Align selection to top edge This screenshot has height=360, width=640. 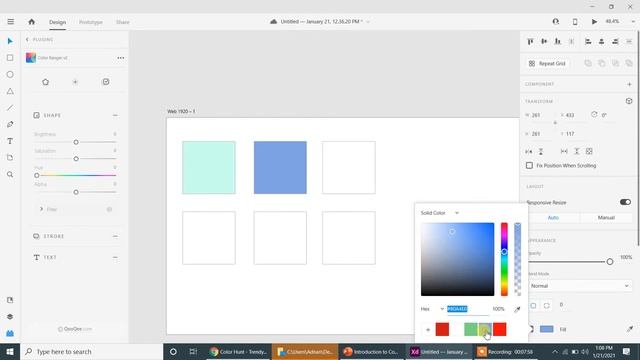pyautogui.click(x=530, y=41)
